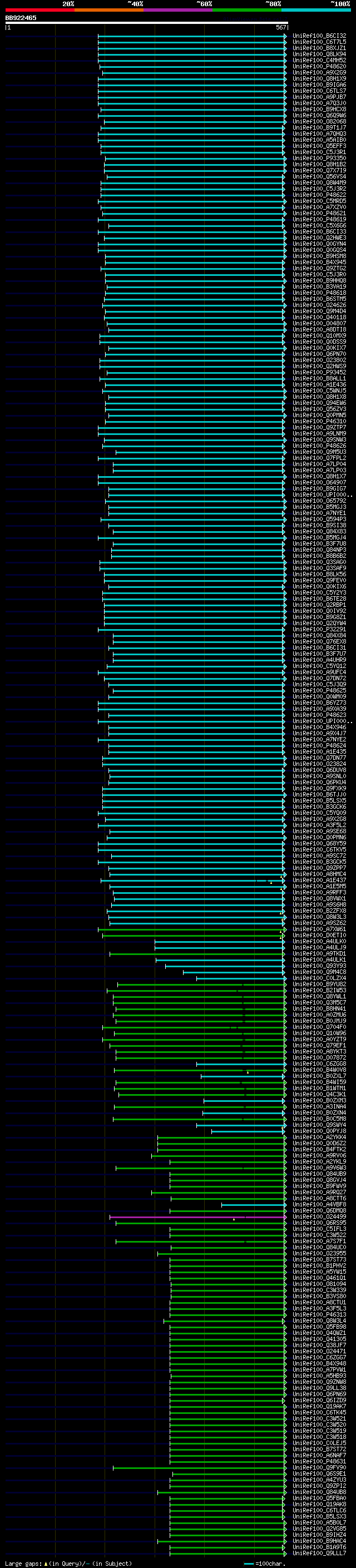Image resolution: width=356 pixels, height=1568 pixels.
Task: Select hit label UniRef100_P46313
Action: 319,1315
